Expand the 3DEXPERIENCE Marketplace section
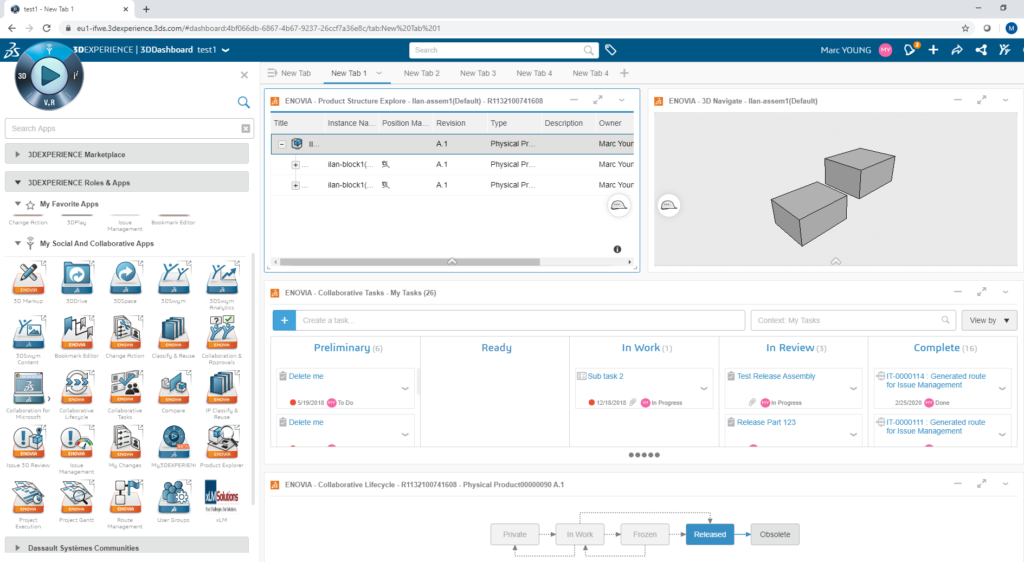This screenshot has height=562, width=1024. coord(127,155)
